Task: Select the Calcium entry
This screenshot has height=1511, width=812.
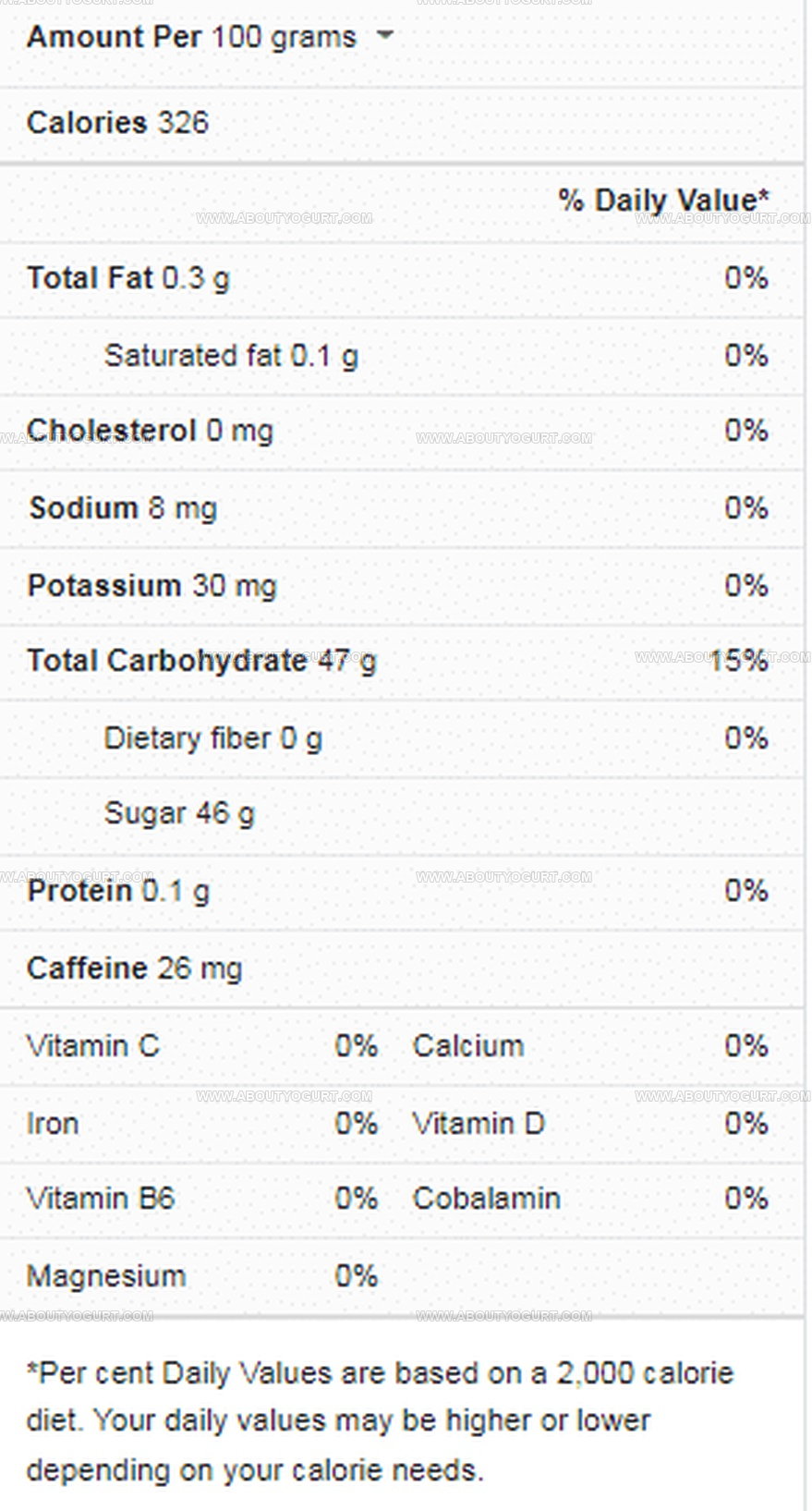Action: (x=468, y=1046)
